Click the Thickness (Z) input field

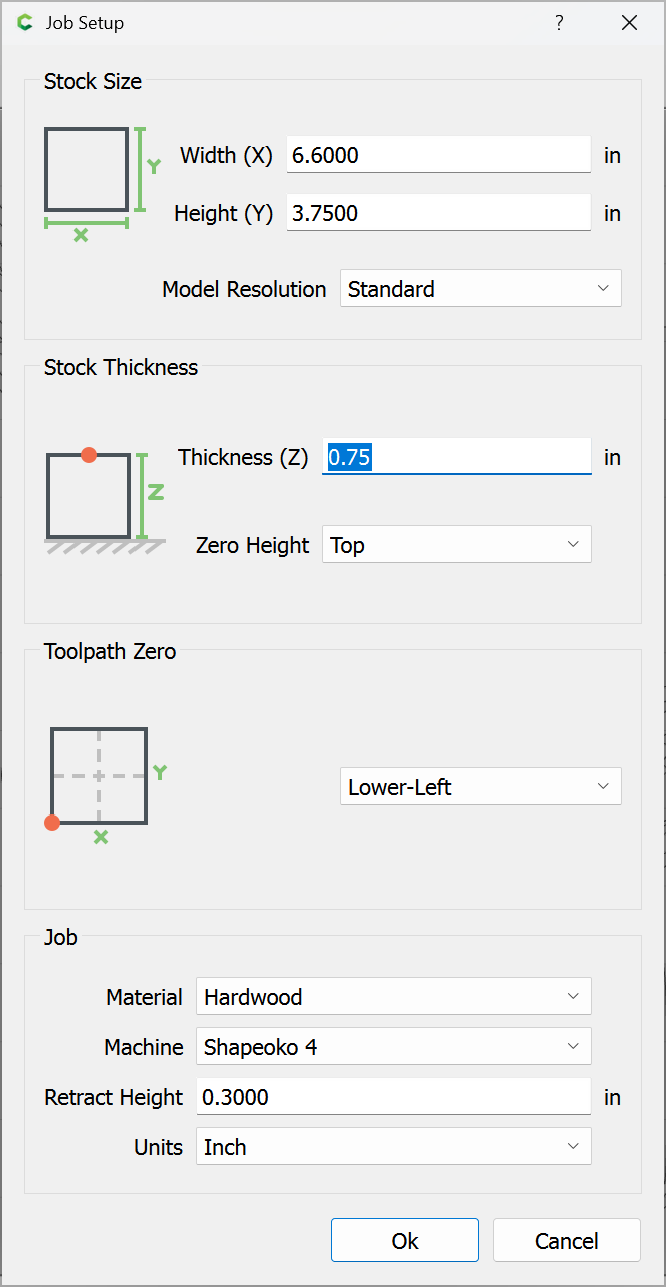(456, 457)
